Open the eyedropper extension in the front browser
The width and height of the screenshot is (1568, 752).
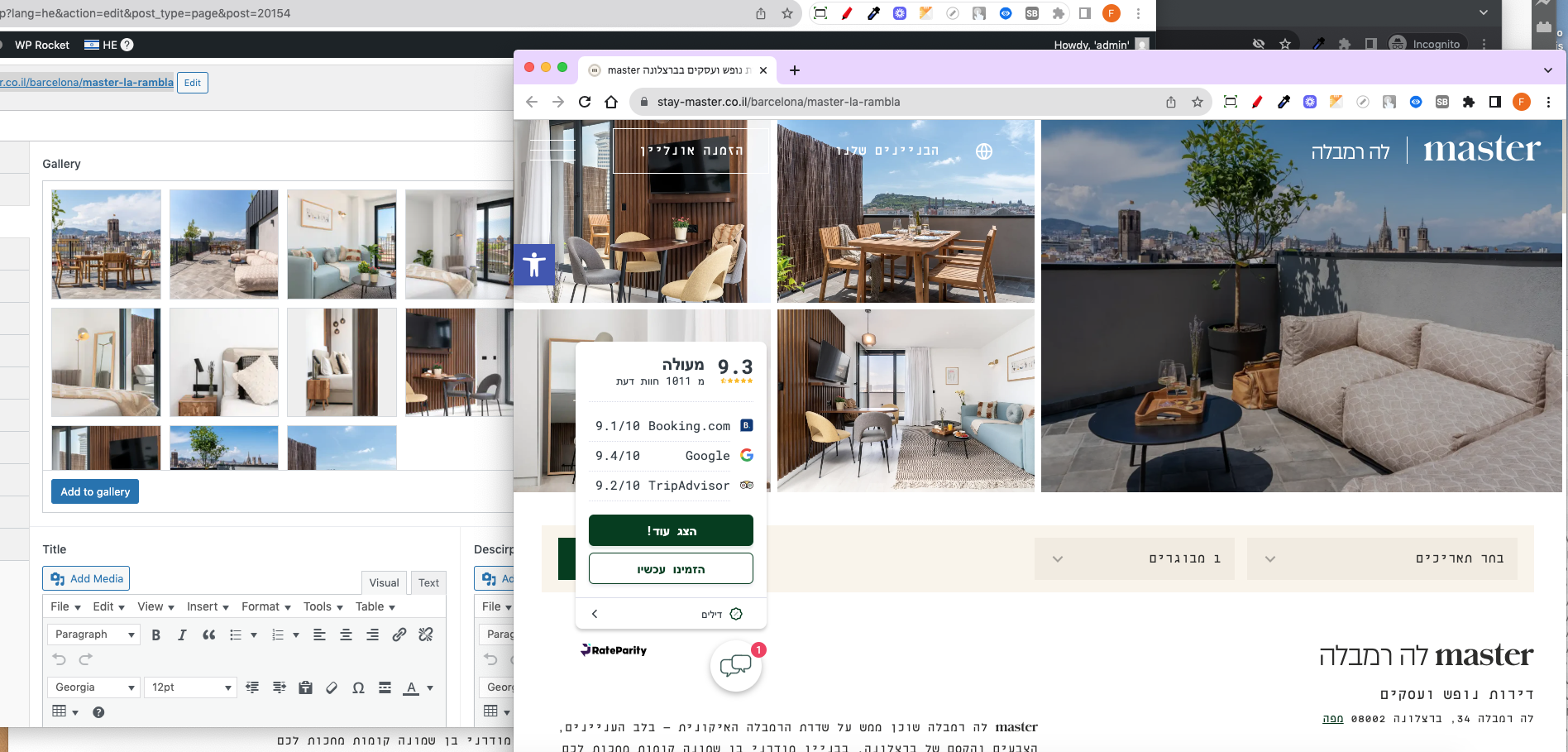[1284, 102]
